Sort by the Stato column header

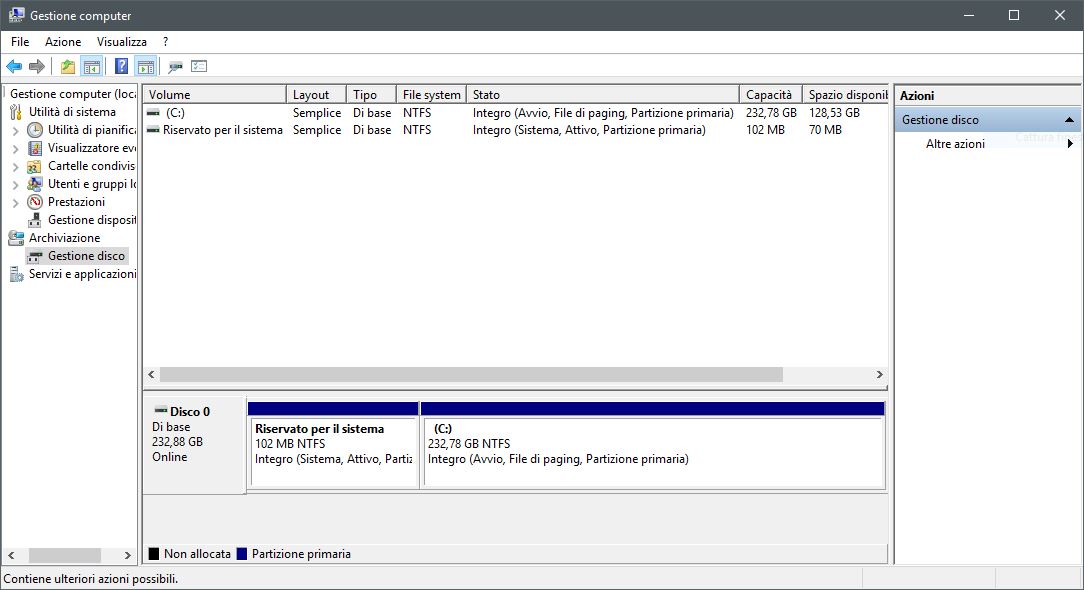[x=603, y=94]
